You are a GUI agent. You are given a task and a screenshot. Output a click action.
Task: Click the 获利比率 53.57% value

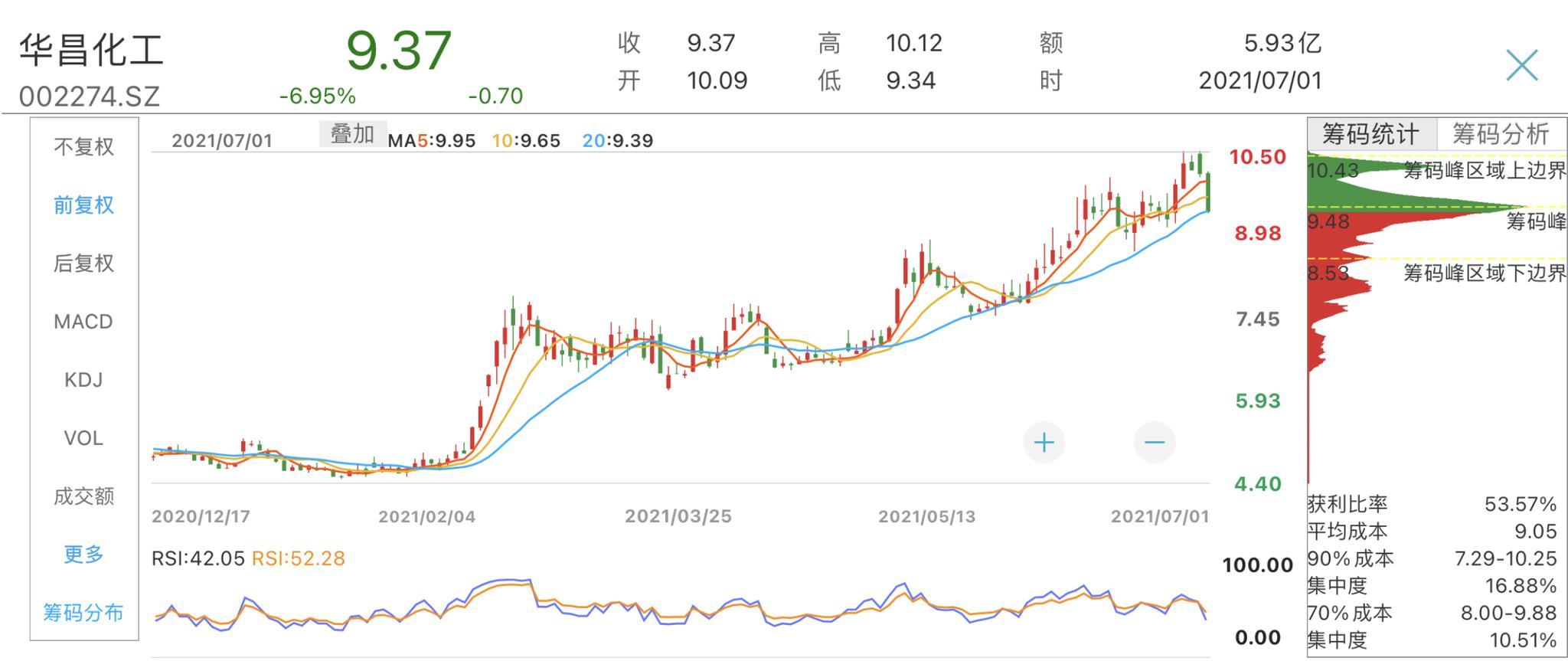(x=1521, y=504)
